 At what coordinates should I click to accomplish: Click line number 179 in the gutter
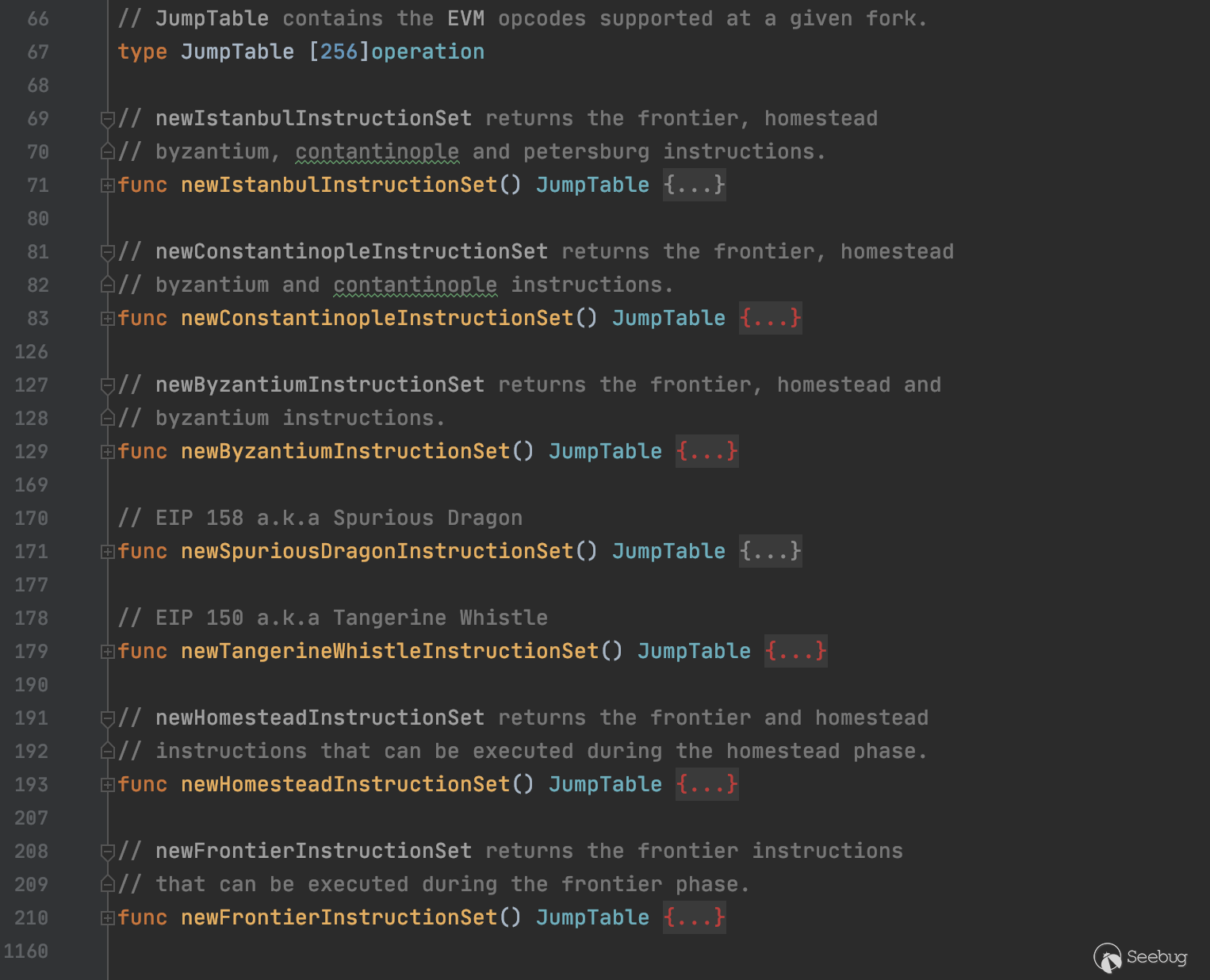[32, 652]
